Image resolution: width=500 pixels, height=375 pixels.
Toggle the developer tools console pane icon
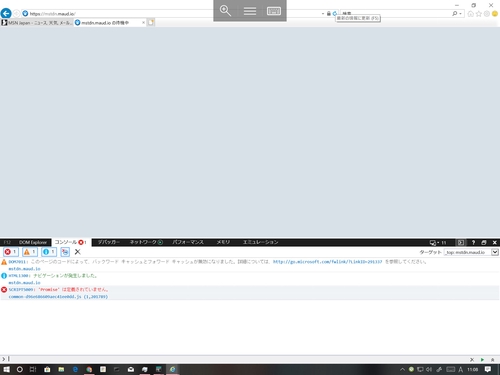[x=461, y=243]
